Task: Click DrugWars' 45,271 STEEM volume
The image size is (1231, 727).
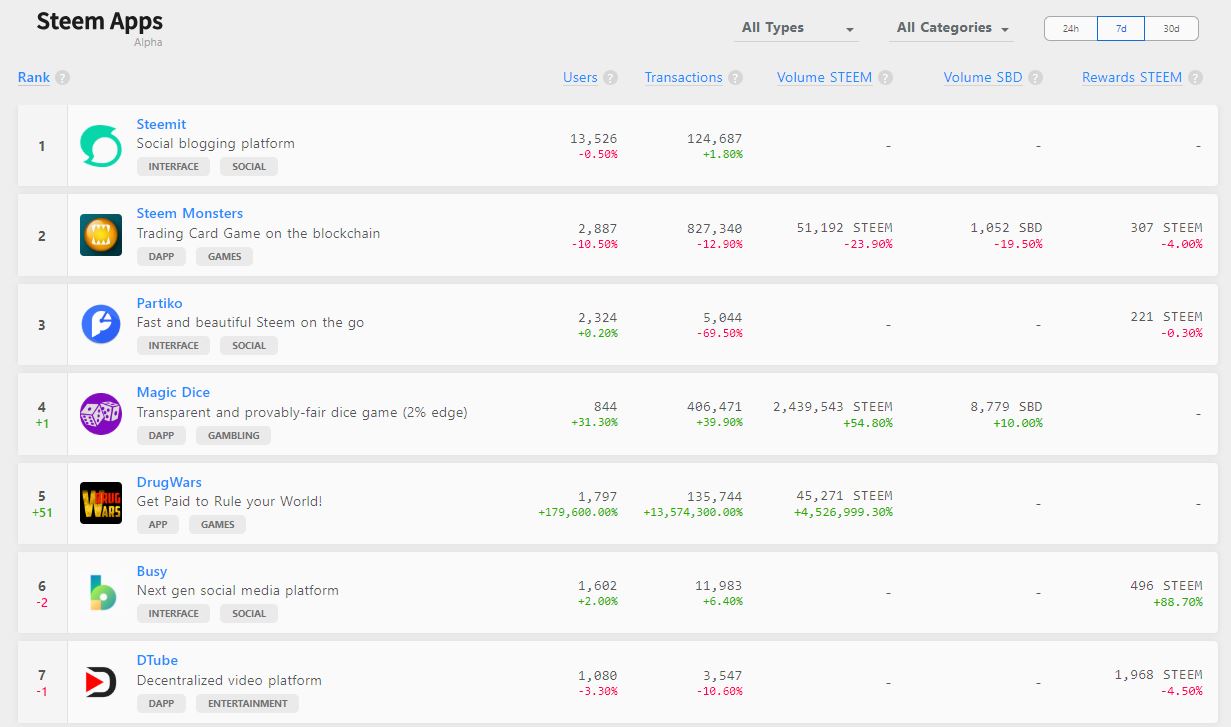Action: tap(845, 496)
